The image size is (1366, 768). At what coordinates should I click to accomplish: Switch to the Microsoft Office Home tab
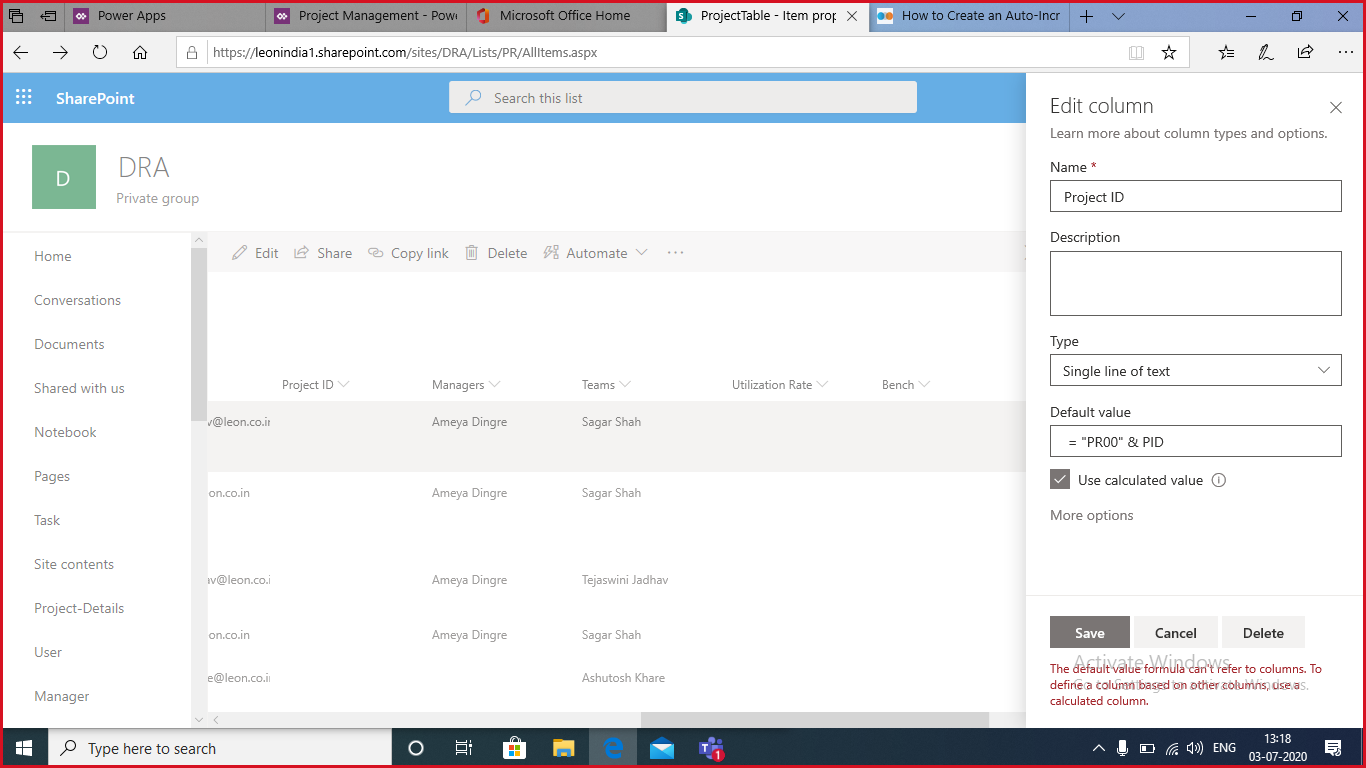tap(565, 16)
